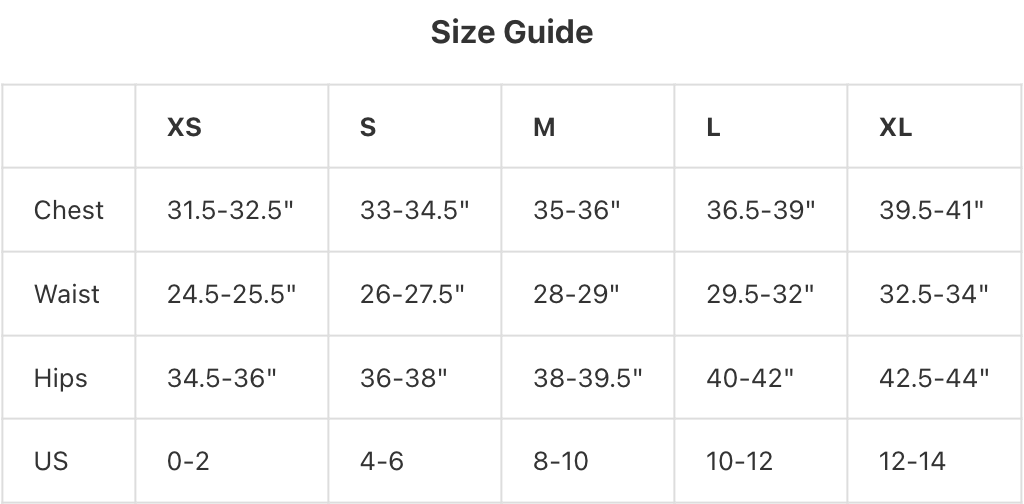Image resolution: width=1024 pixels, height=504 pixels.
Task: Select S waist value 26-27.5"
Action: 414,294
